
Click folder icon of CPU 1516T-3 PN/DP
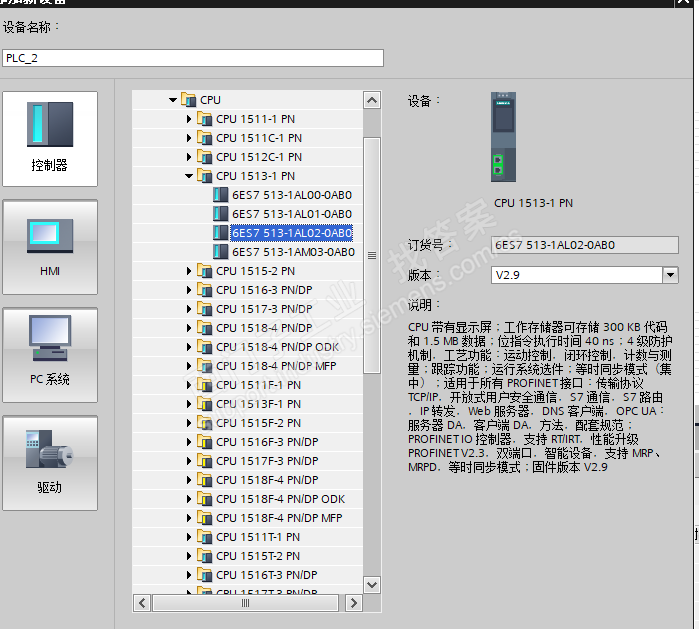click(x=205, y=575)
